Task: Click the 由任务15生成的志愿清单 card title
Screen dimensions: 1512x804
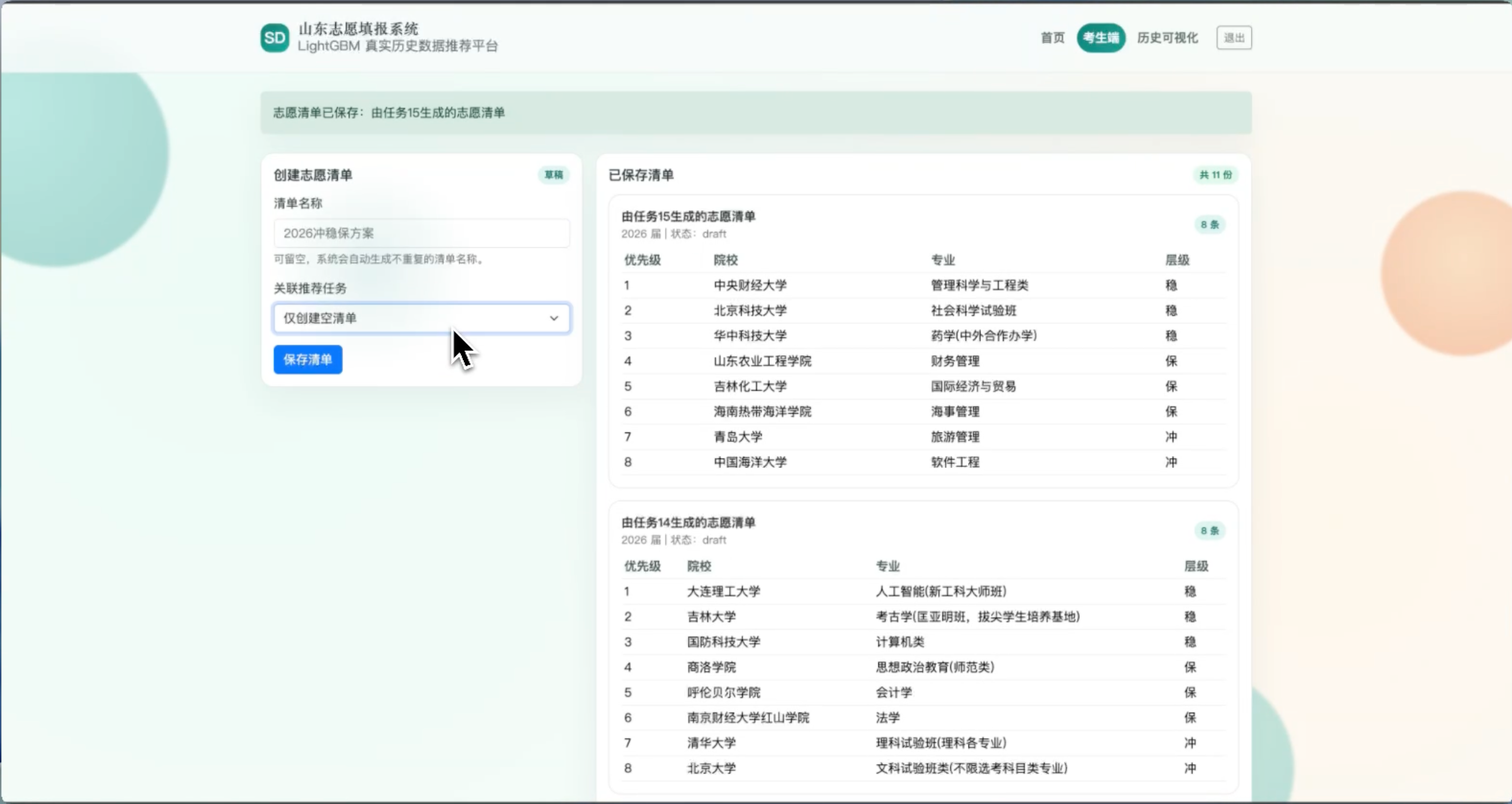Action: point(688,217)
